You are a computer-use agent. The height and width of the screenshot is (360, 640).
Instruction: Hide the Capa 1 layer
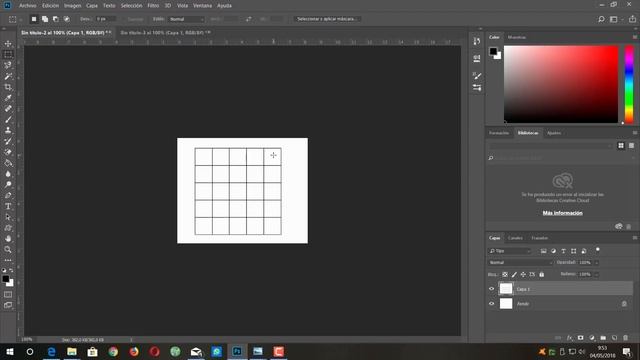click(x=491, y=289)
